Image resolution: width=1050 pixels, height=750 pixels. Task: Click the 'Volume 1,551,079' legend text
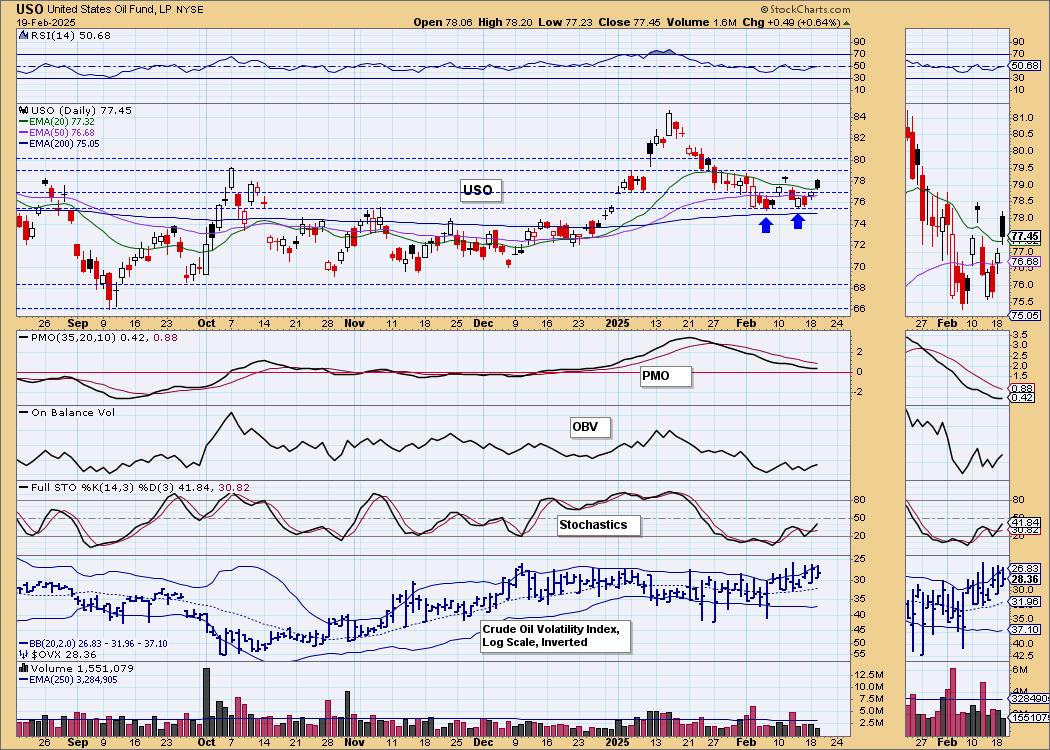point(82,668)
